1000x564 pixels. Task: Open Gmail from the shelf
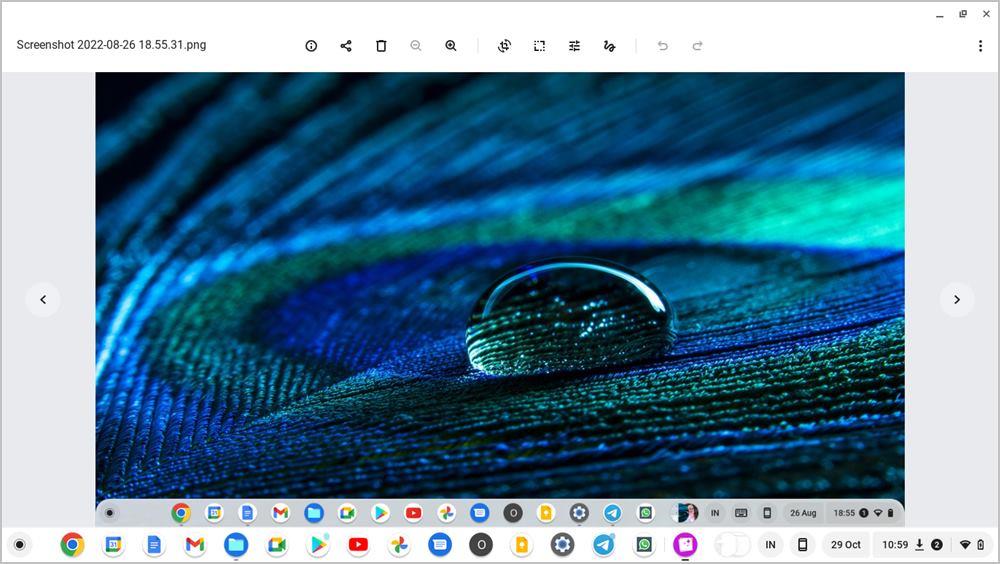click(195, 545)
